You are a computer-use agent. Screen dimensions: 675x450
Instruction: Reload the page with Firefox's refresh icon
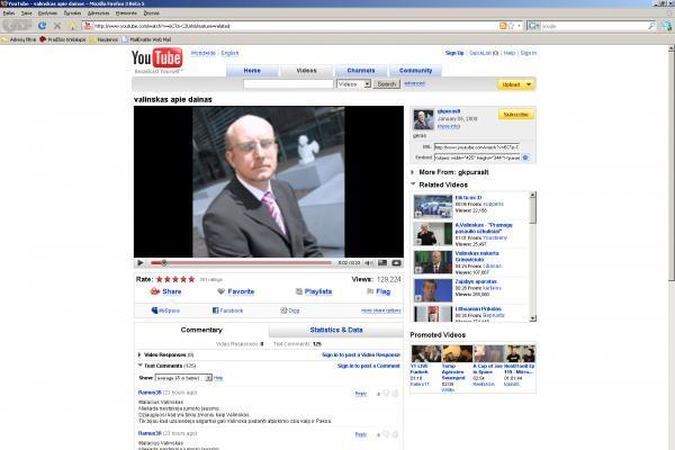pos(42,26)
